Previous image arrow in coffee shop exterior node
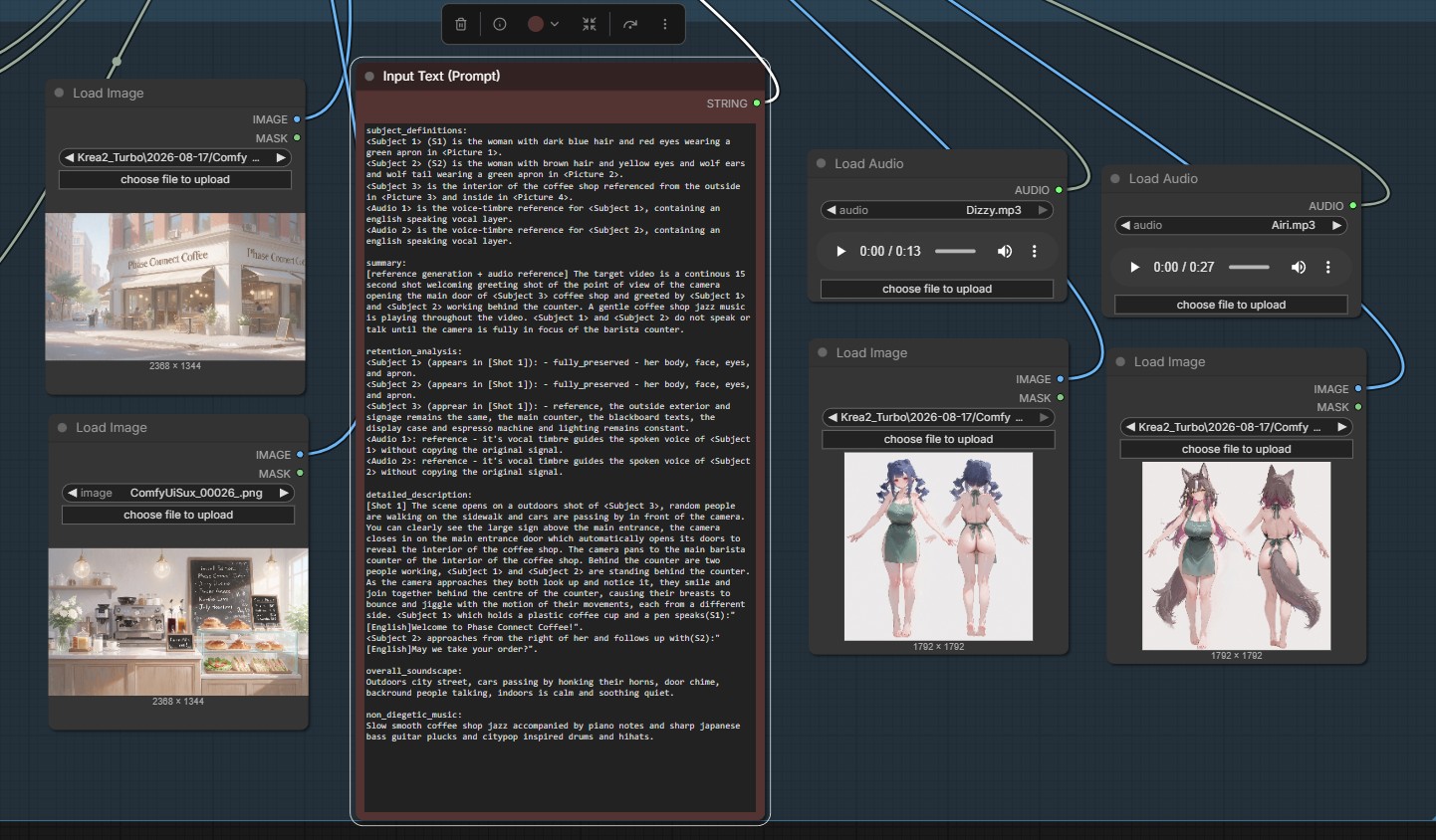Image resolution: width=1436 pixels, height=840 pixels. (x=70, y=157)
